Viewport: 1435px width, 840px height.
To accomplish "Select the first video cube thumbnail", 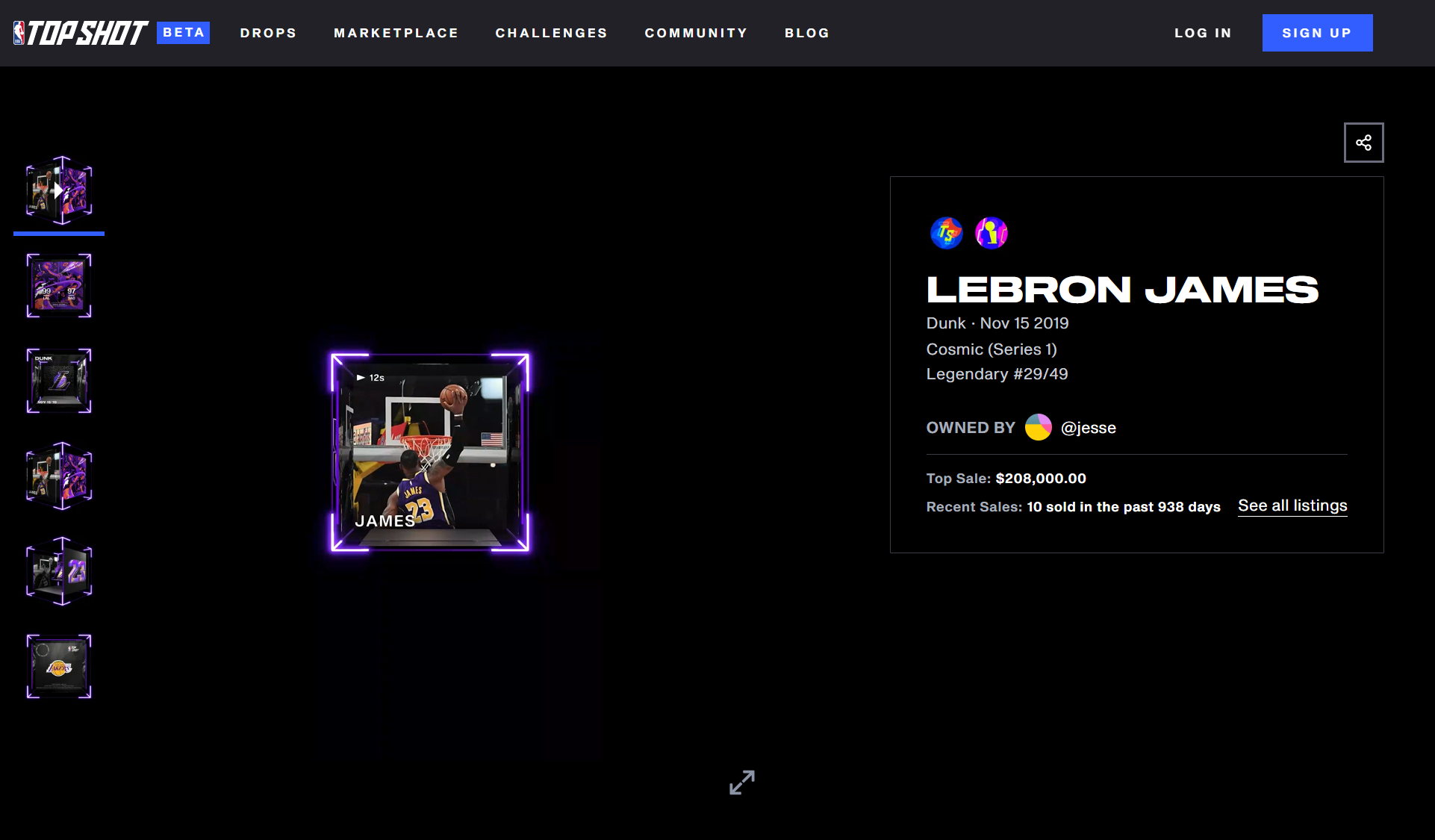I will point(59,190).
